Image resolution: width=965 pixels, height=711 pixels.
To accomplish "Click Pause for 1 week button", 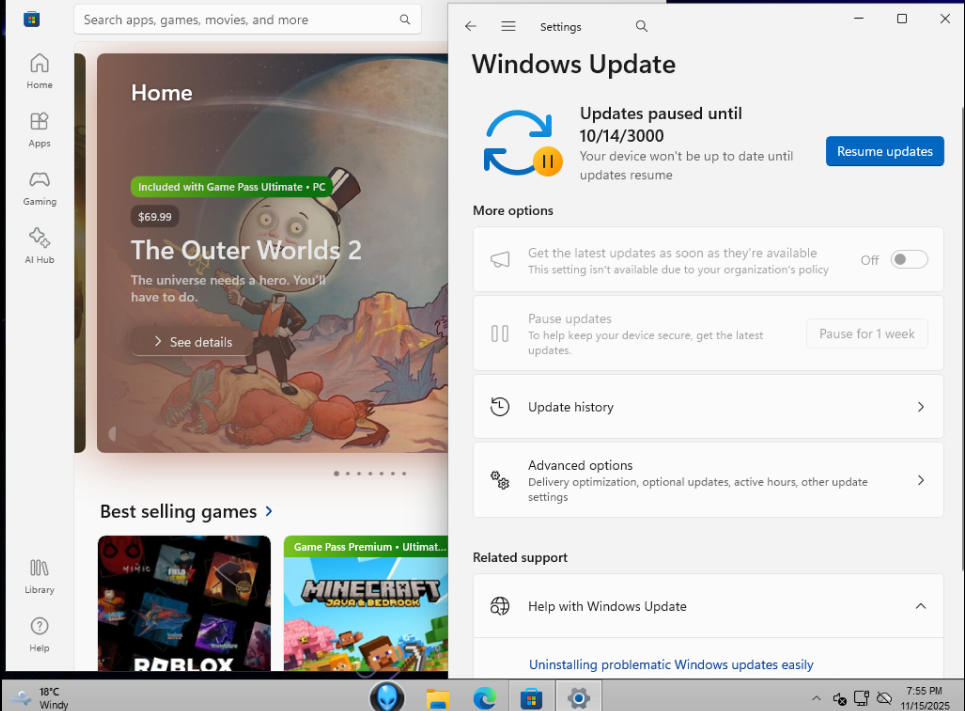I will [867, 334].
